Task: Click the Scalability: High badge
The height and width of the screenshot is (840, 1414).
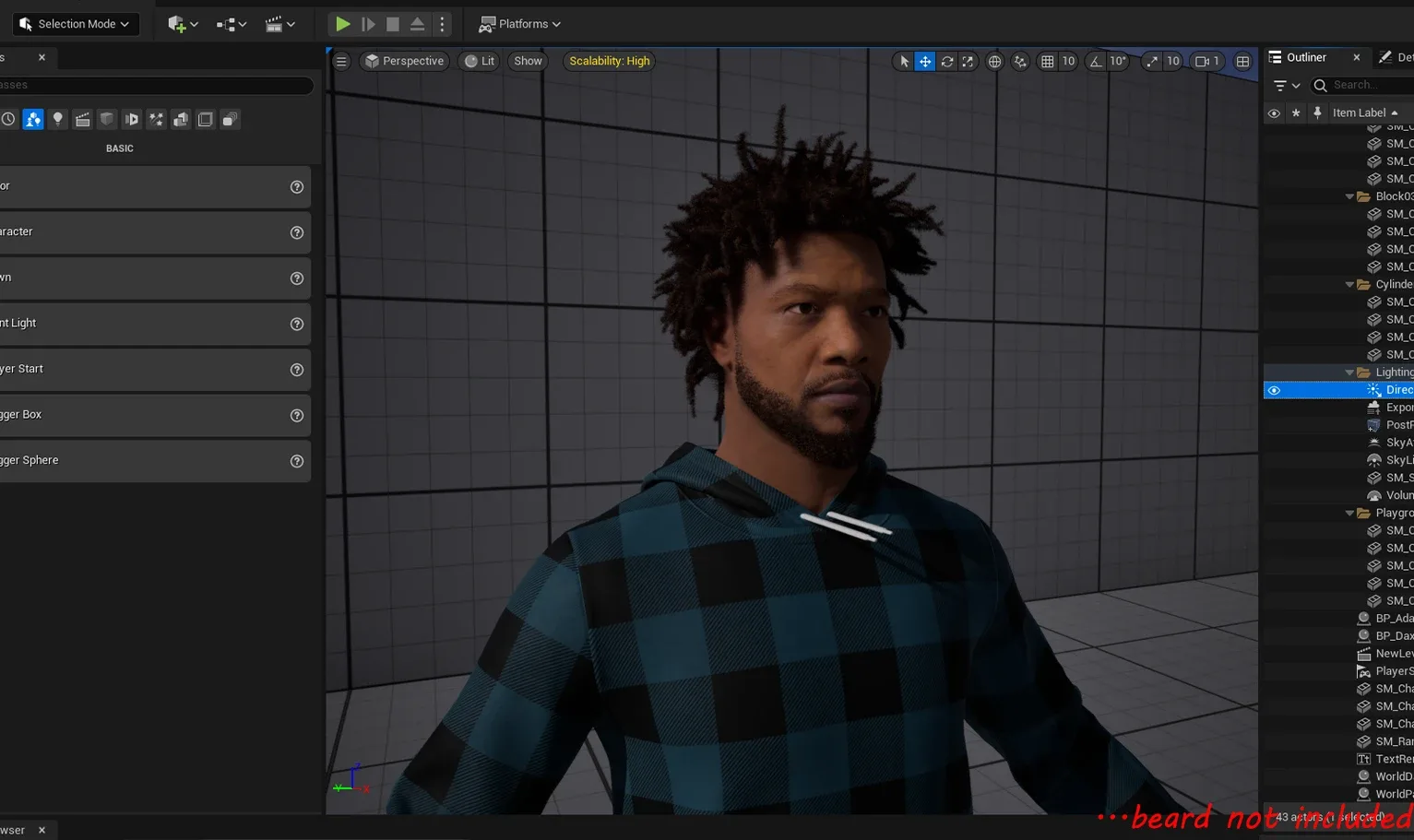Action: point(608,61)
